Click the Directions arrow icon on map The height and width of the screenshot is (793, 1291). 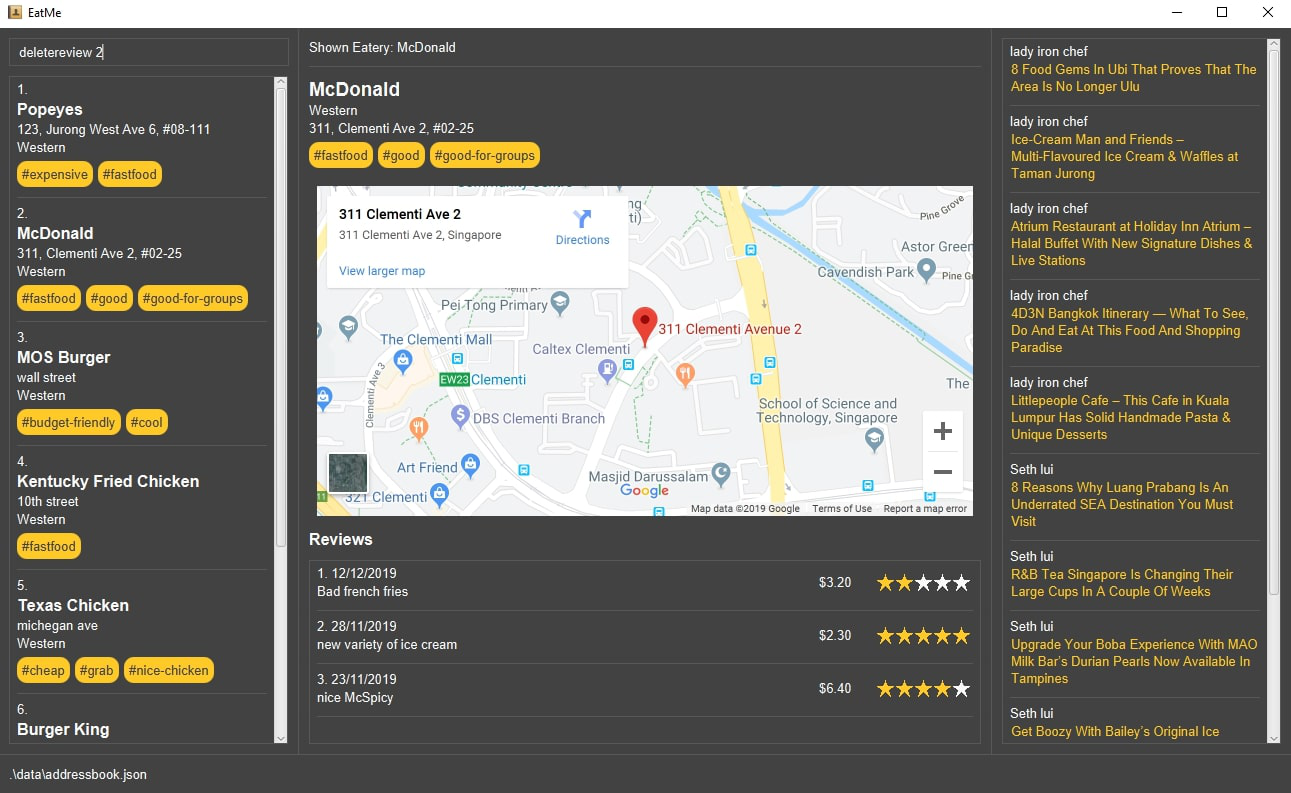[x=582, y=218]
